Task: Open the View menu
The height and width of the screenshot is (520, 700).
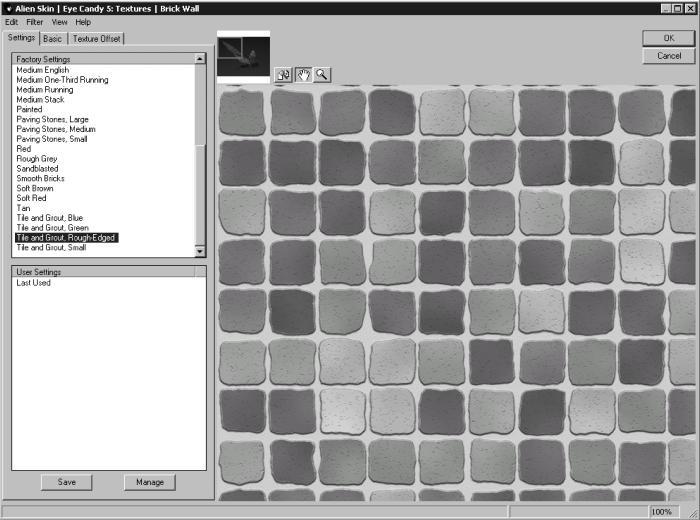Action: coord(60,22)
